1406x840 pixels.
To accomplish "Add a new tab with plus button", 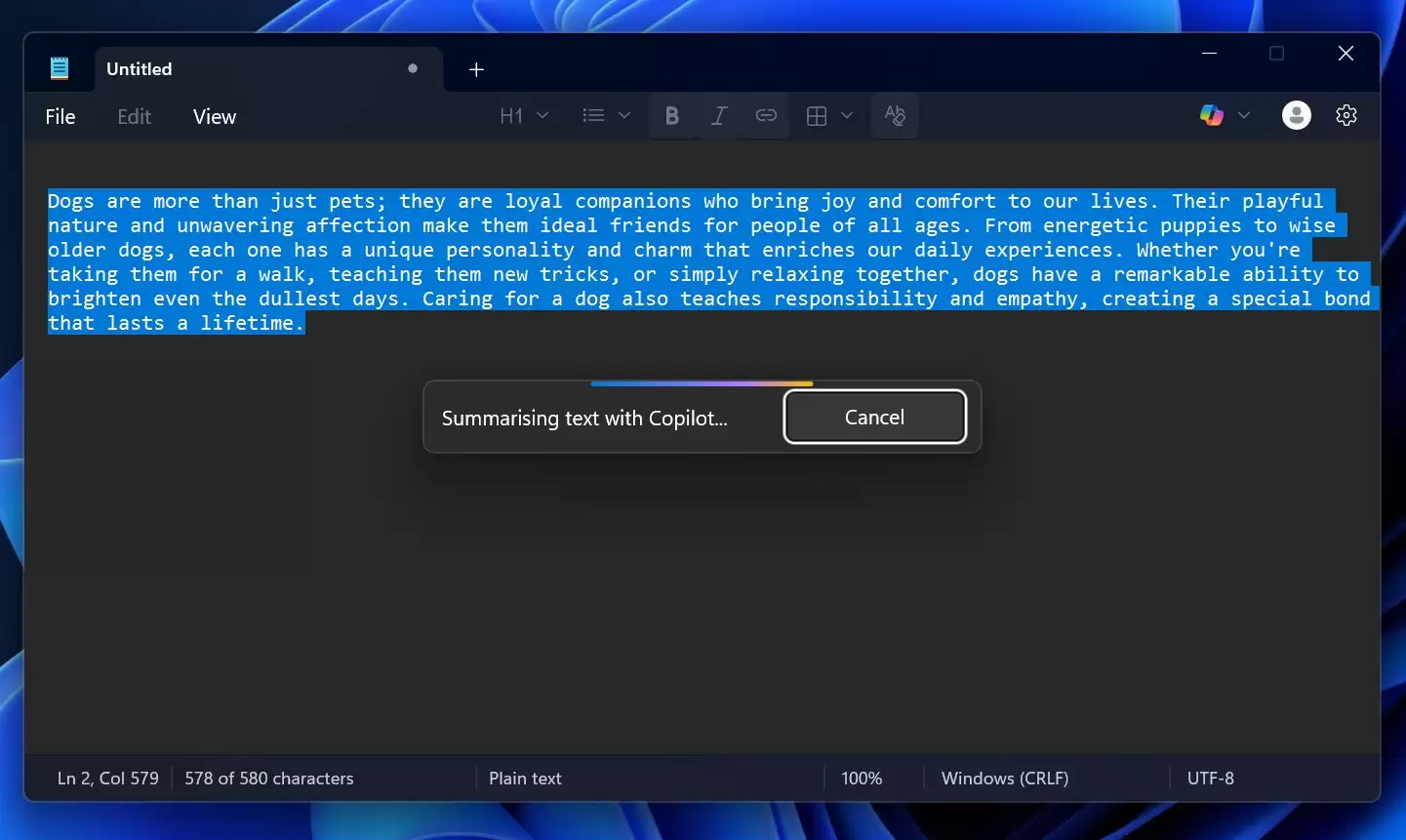I will point(476,69).
